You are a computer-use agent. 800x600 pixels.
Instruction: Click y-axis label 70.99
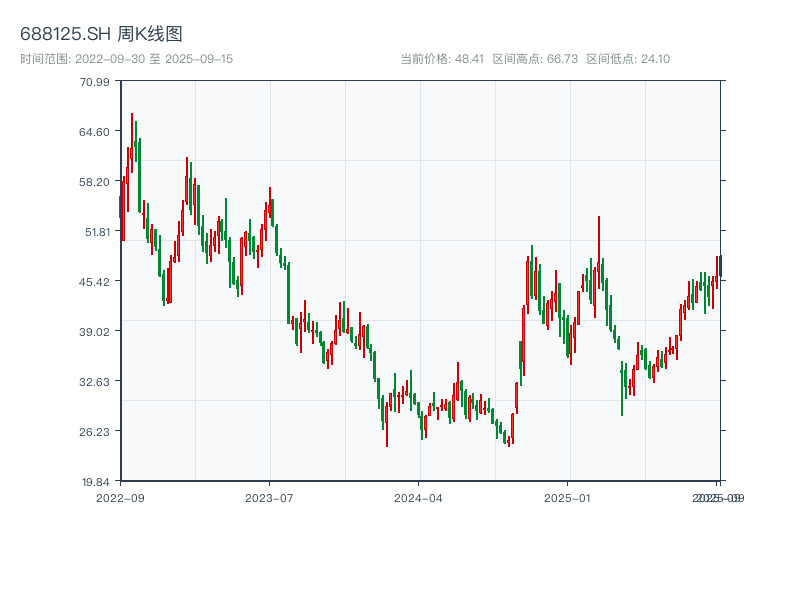click(x=94, y=82)
